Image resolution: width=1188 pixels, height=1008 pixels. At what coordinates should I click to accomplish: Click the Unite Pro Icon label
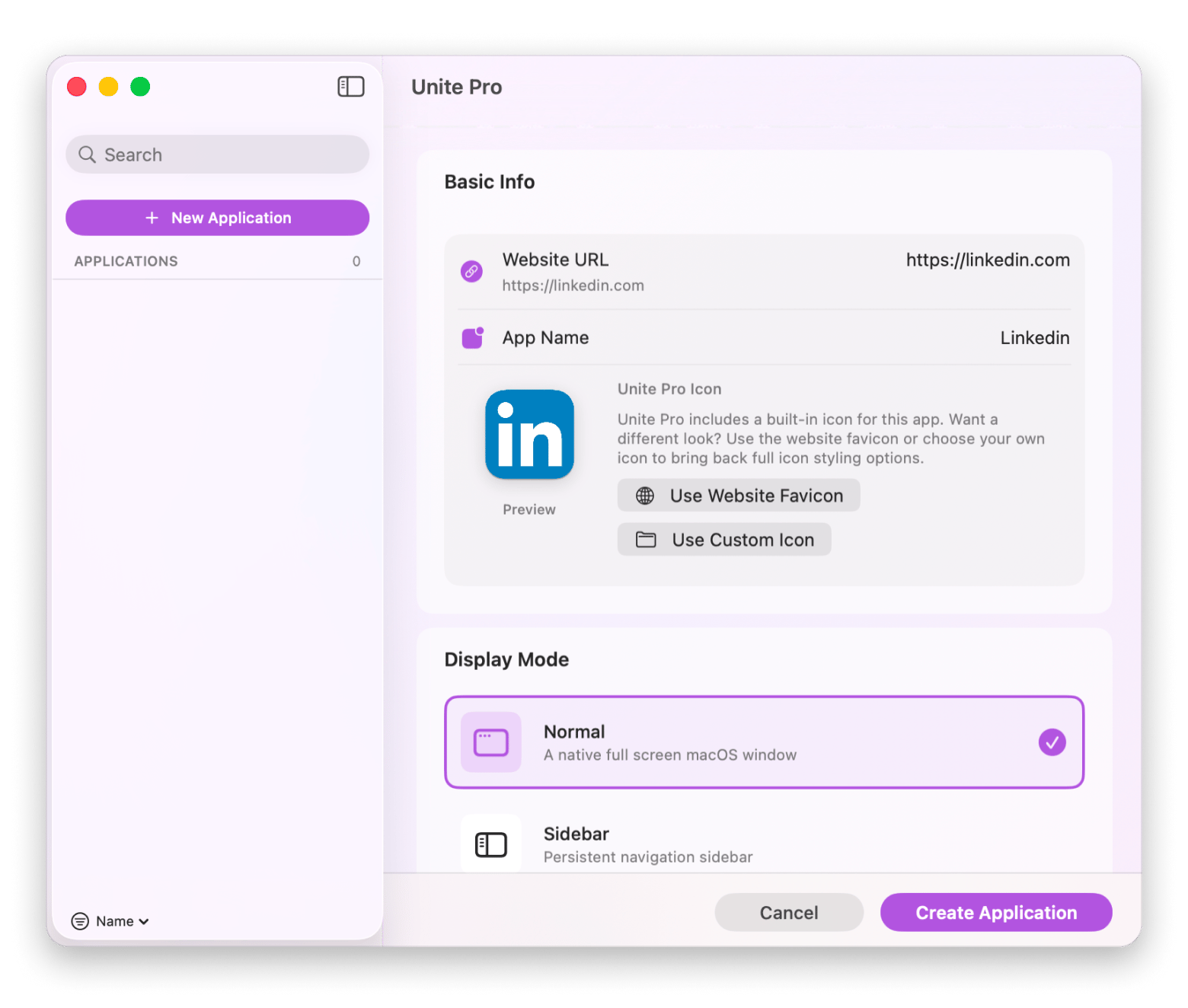pos(669,389)
